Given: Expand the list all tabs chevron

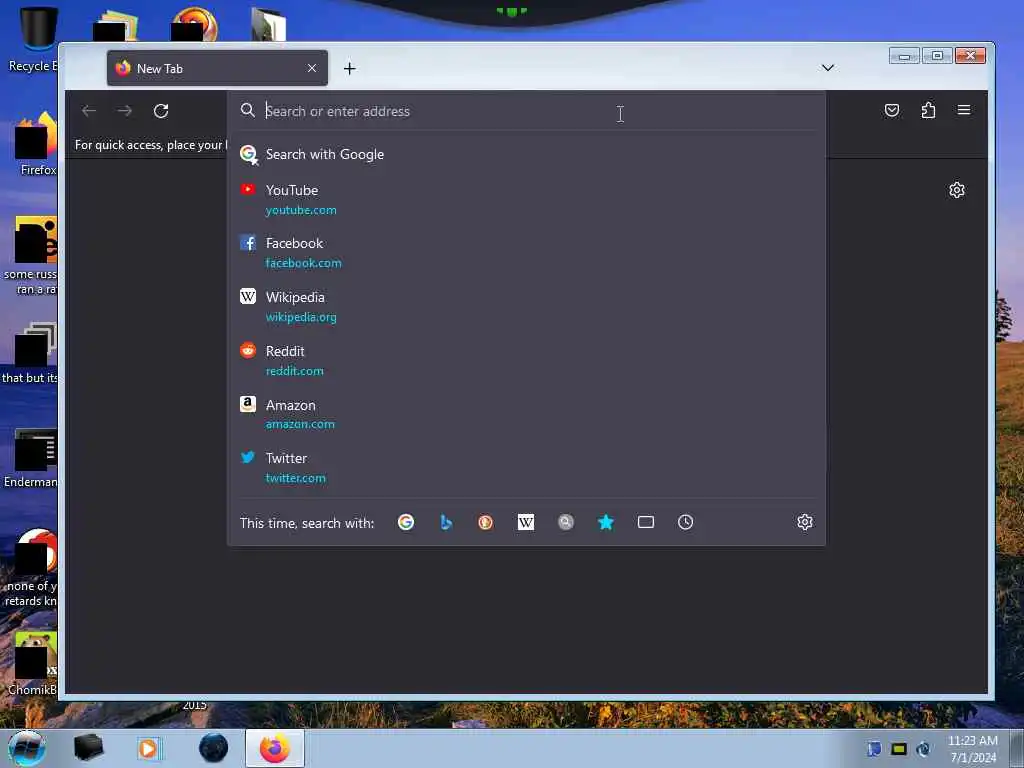Looking at the screenshot, I should click(827, 68).
